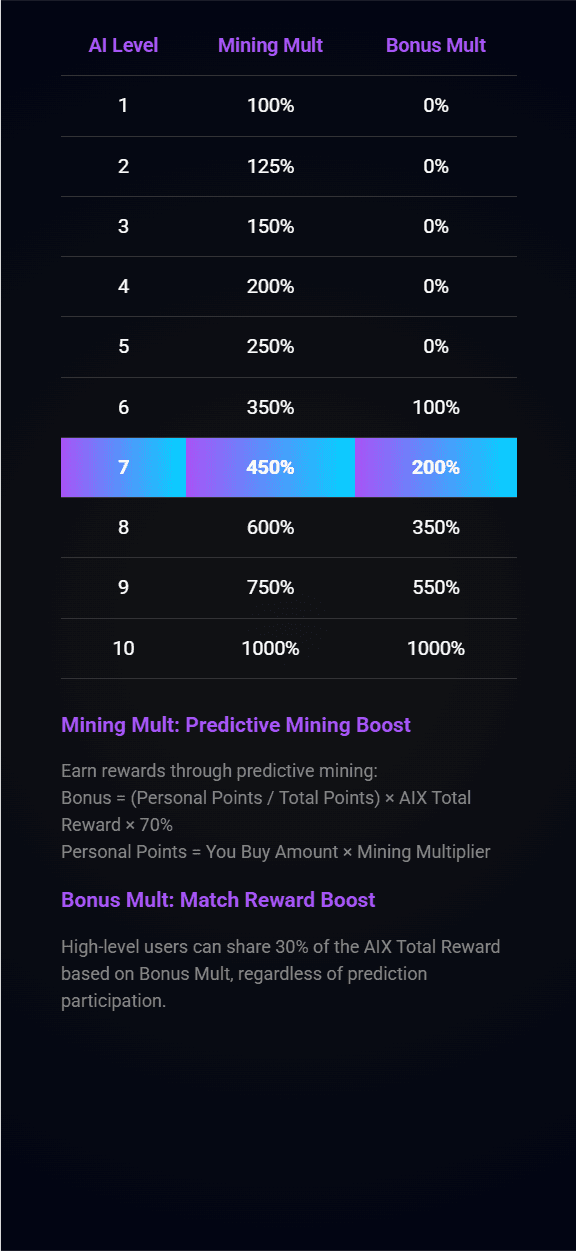Click the 450% mining multiplier cell

coord(270,467)
